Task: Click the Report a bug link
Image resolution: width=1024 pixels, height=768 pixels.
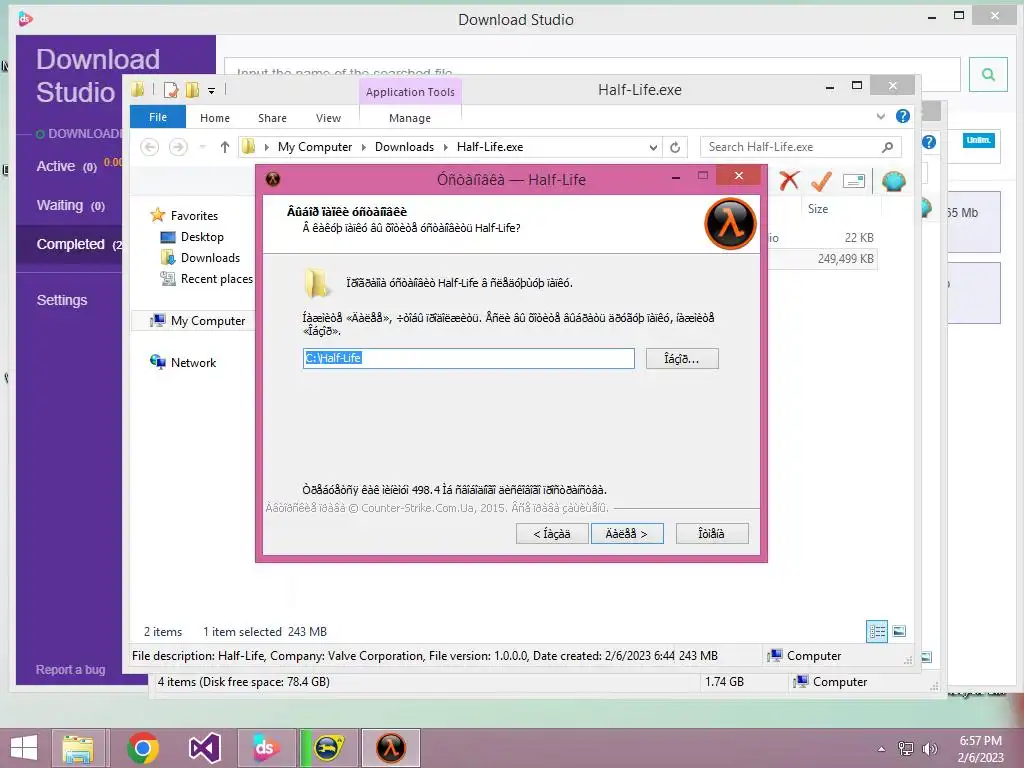Action: click(71, 669)
